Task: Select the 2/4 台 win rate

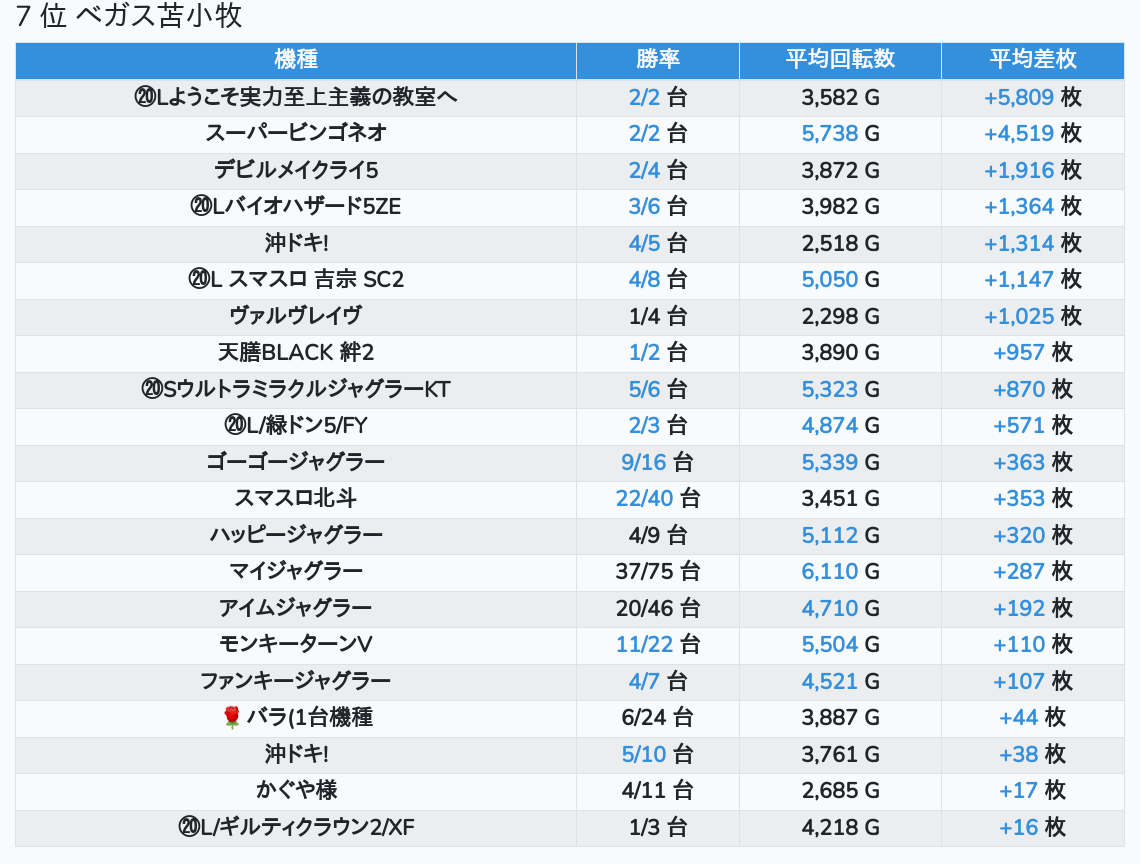Action: pos(658,170)
